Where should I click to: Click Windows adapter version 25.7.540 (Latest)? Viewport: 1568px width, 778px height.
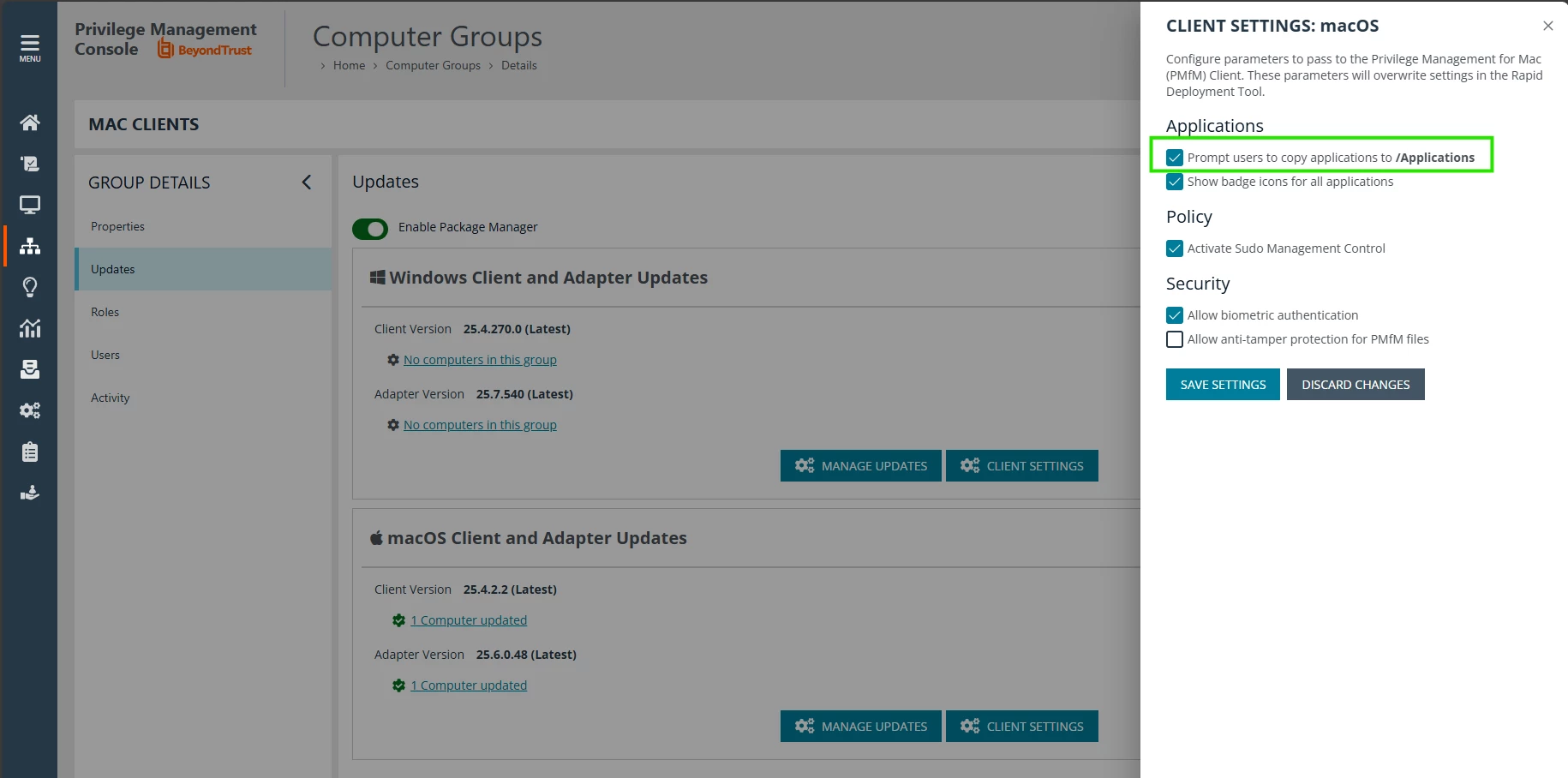pos(524,394)
